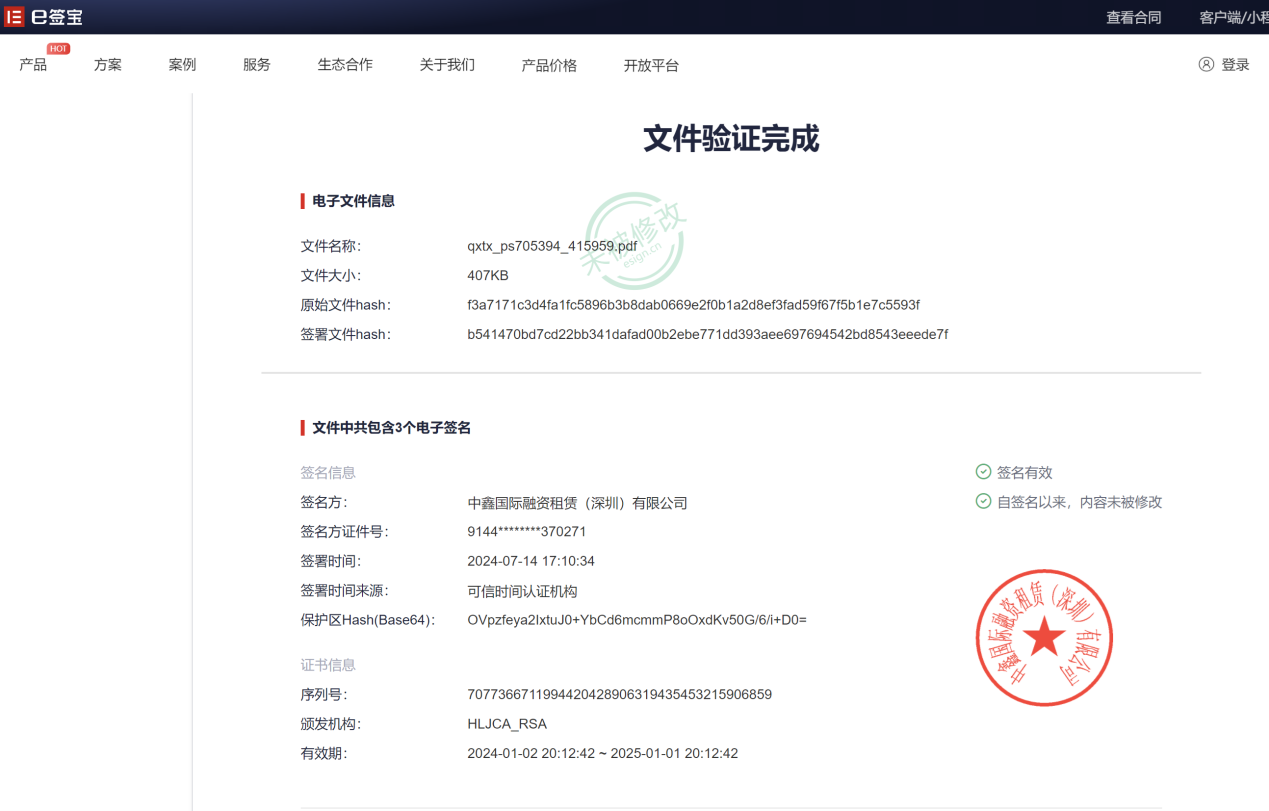This screenshot has width=1269, height=811.
Task: Open the 方案 navigation menu
Action: coord(108,65)
